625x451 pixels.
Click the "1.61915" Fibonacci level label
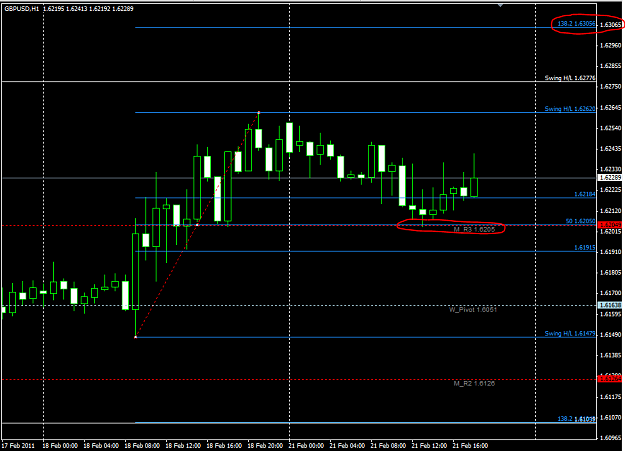[x=584, y=248]
